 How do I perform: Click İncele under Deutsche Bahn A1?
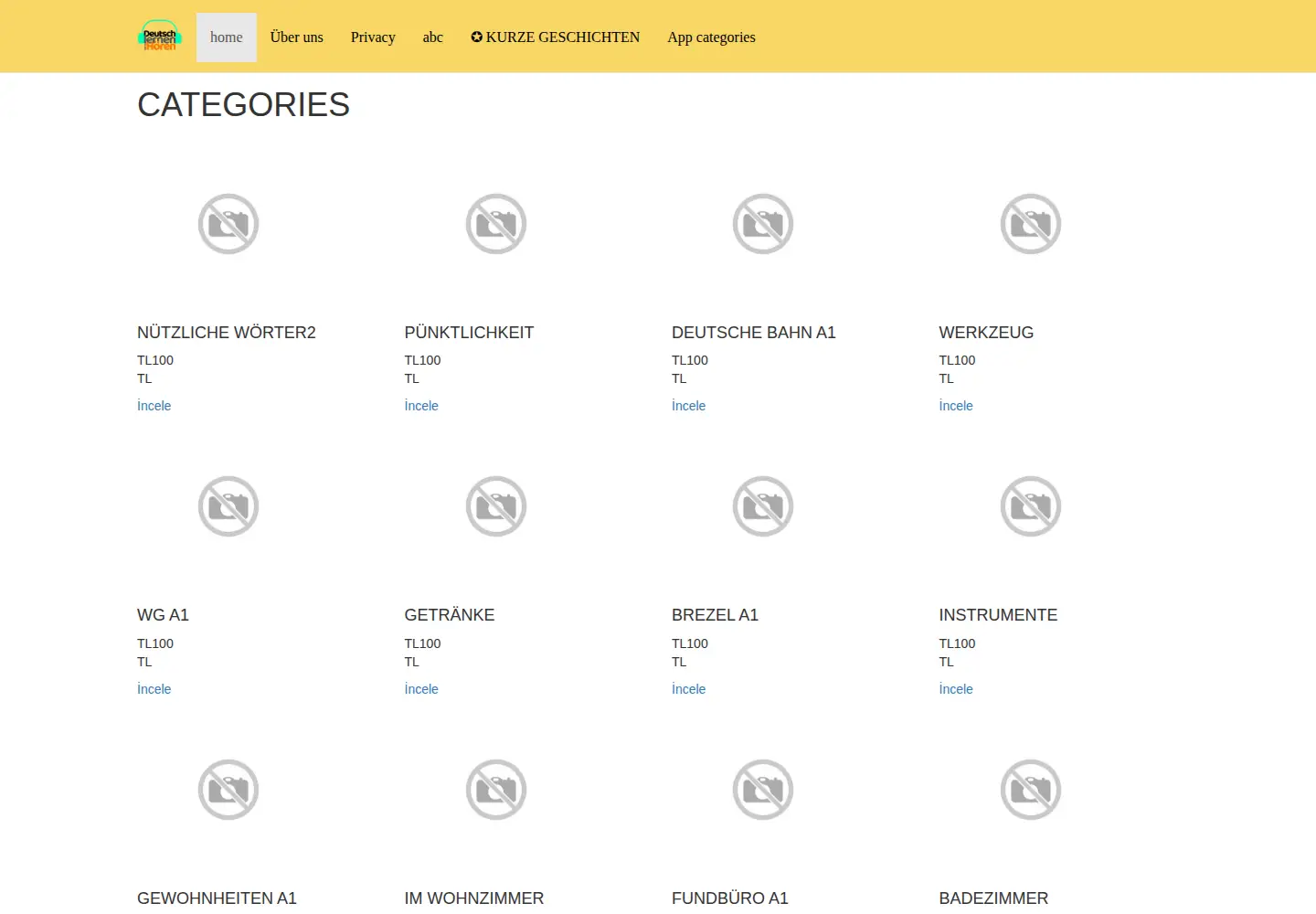click(x=689, y=406)
